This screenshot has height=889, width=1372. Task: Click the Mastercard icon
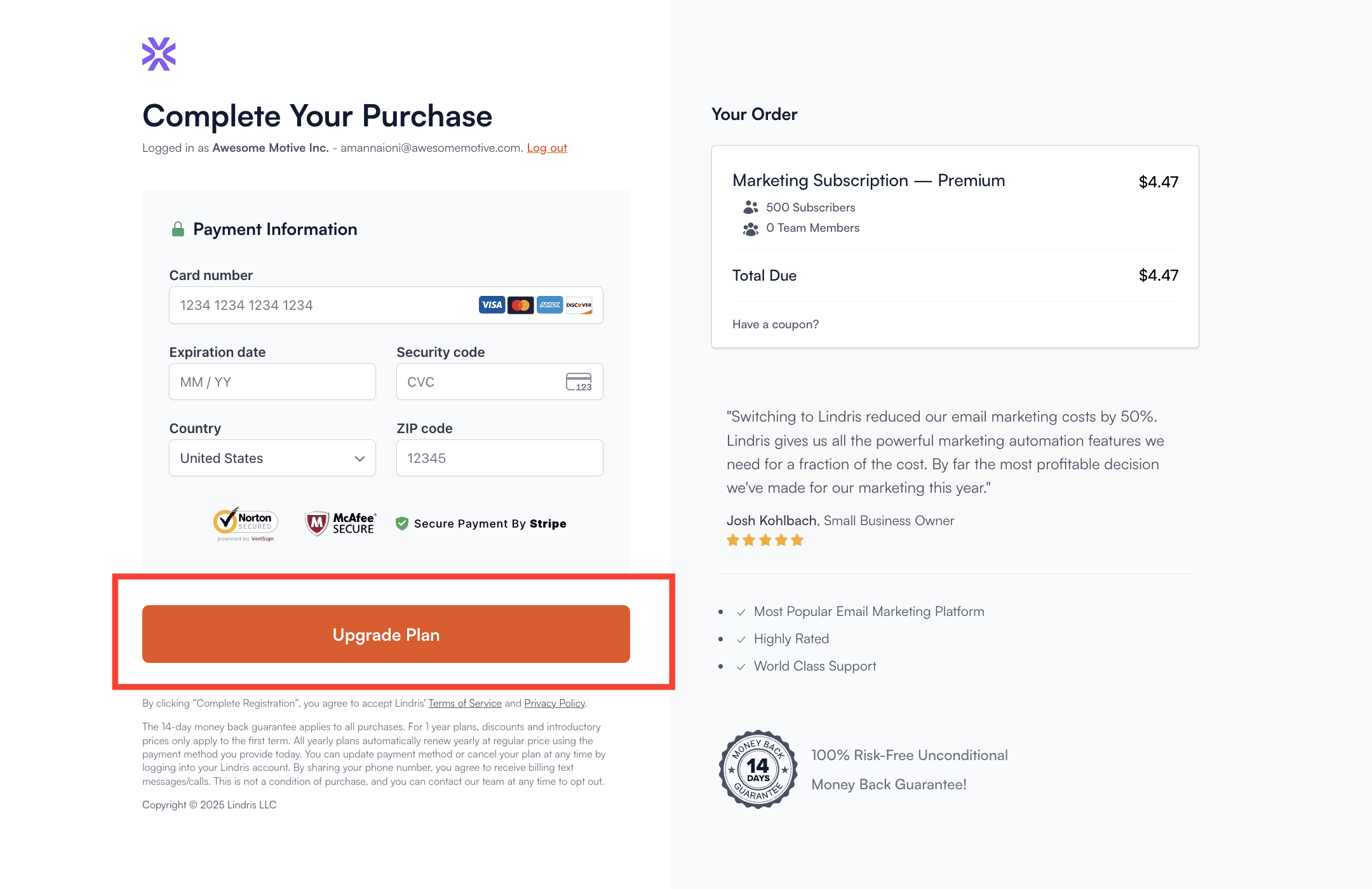coord(521,305)
